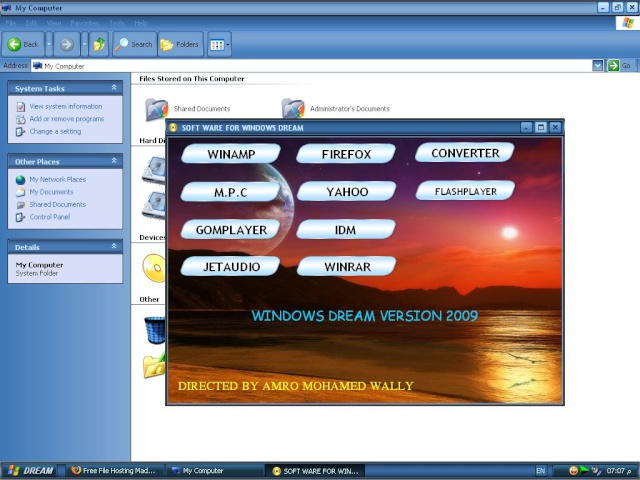Click View system information link
The image size is (640, 480).
coord(66,106)
